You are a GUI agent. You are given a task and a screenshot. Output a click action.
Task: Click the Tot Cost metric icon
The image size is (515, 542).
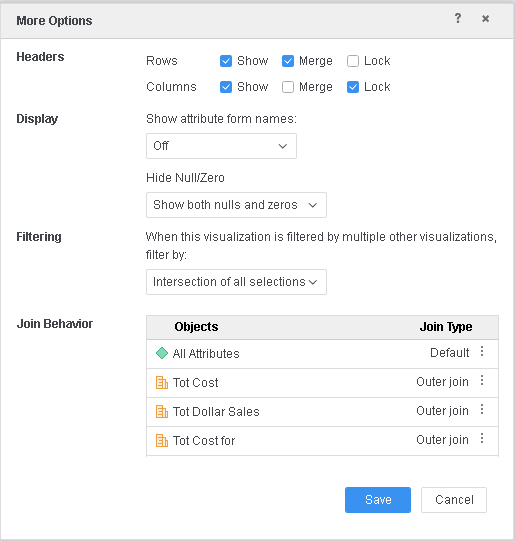[x=162, y=383]
